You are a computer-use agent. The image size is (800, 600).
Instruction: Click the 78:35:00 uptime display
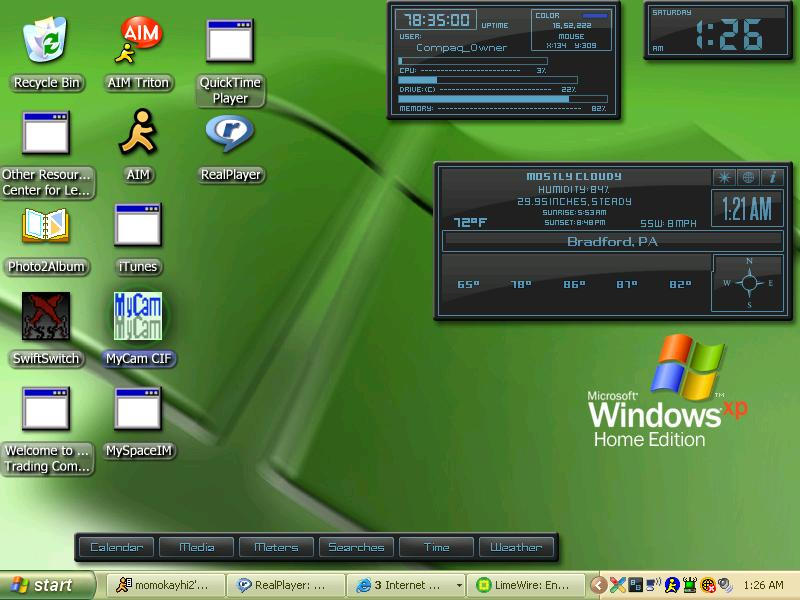[436, 20]
